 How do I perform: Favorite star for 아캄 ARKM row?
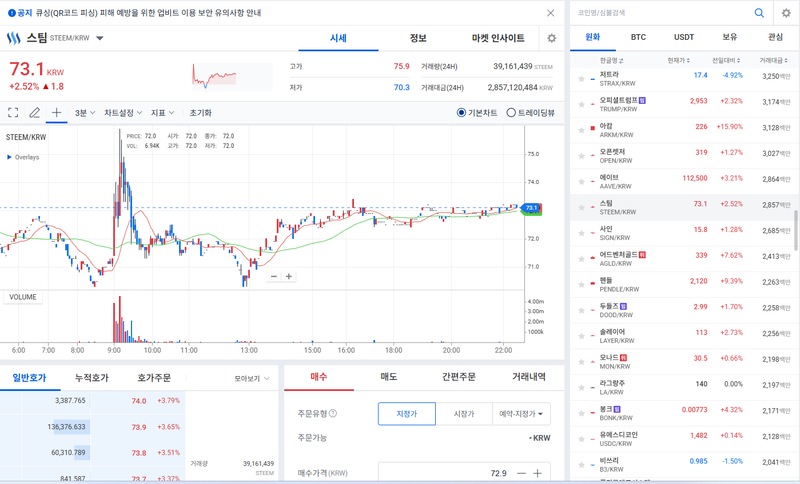coord(581,131)
